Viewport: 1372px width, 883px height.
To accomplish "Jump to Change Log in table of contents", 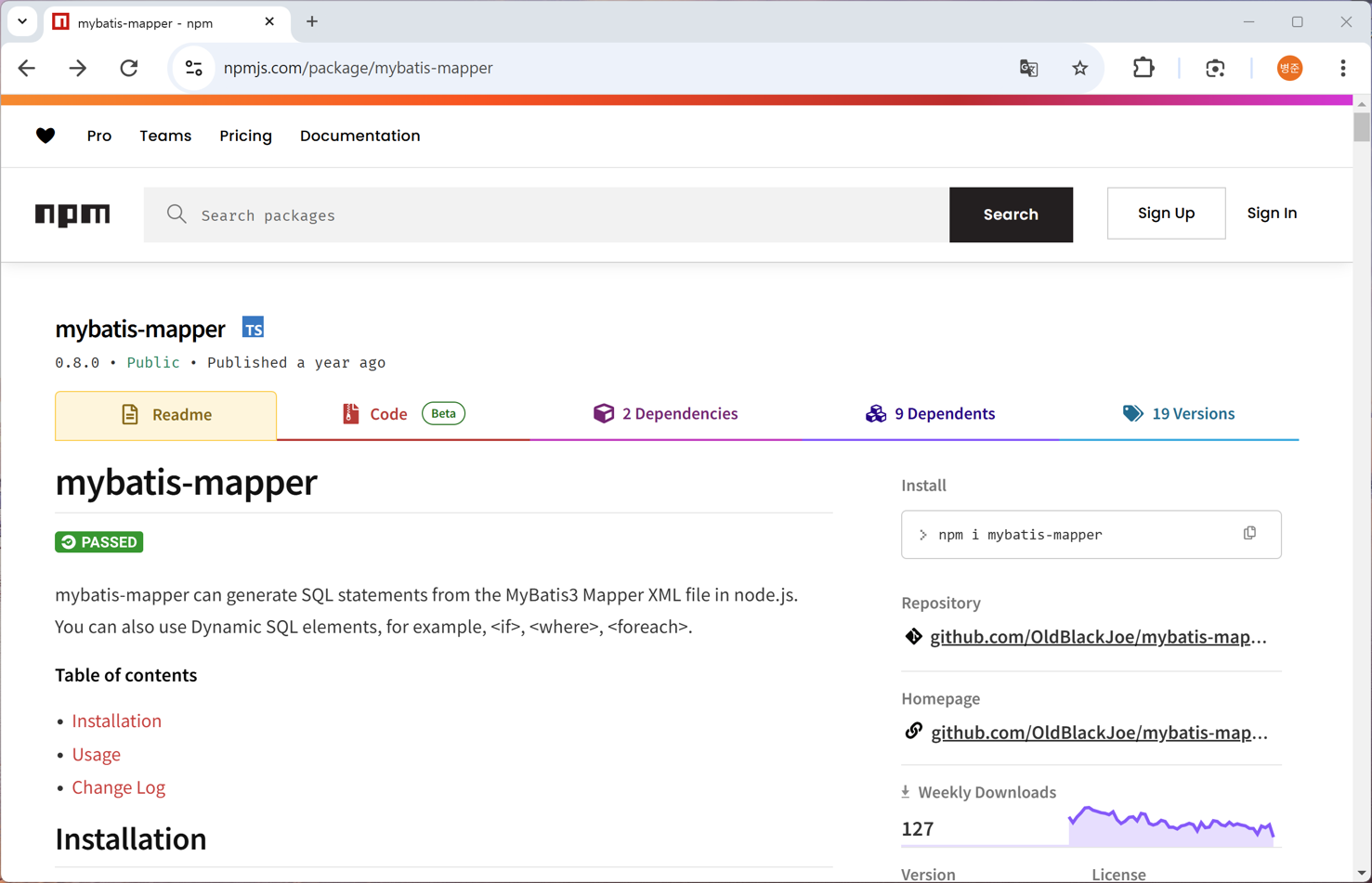I will [119, 787].
